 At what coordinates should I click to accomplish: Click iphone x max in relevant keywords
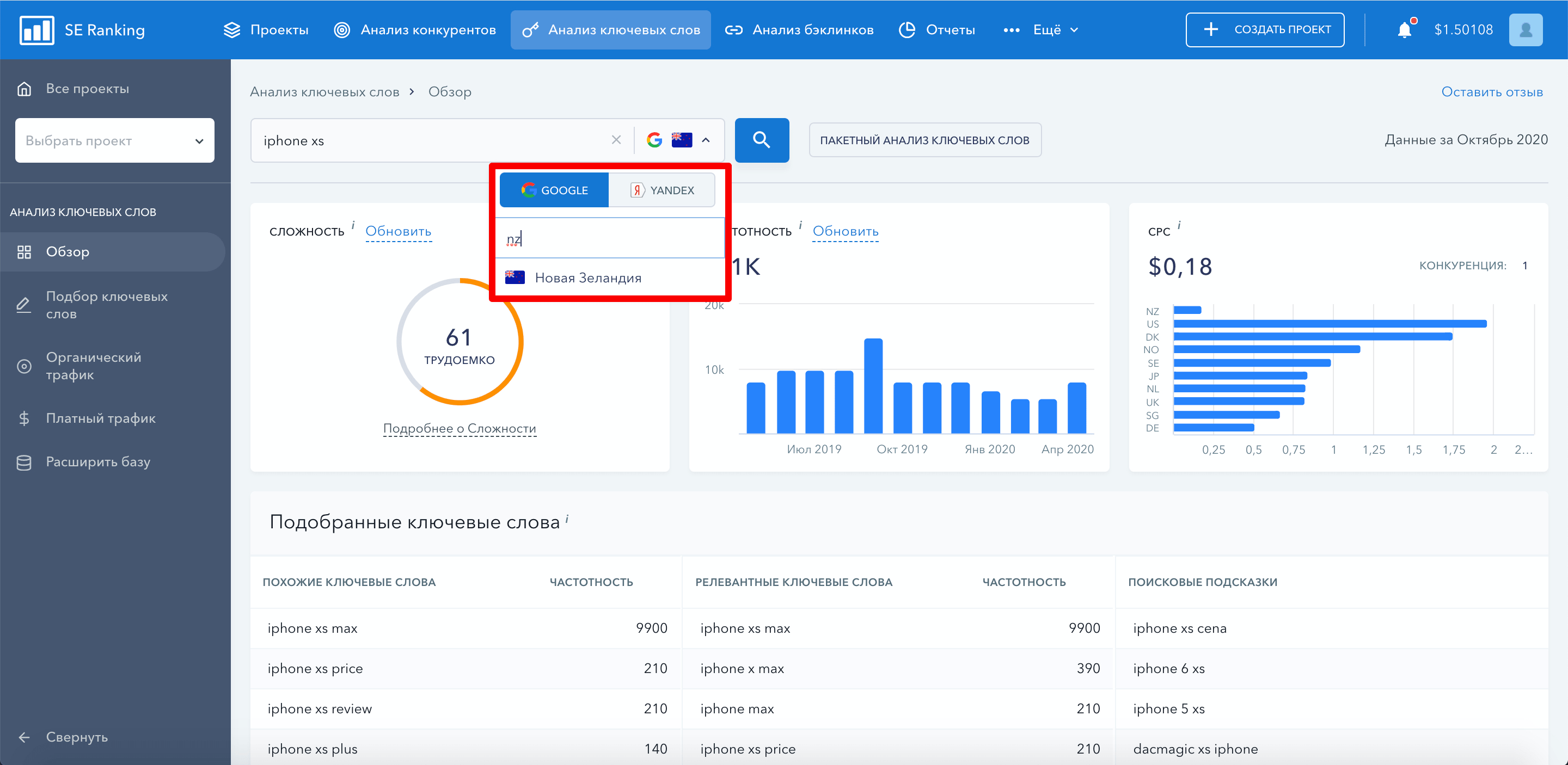pos(742,668)
